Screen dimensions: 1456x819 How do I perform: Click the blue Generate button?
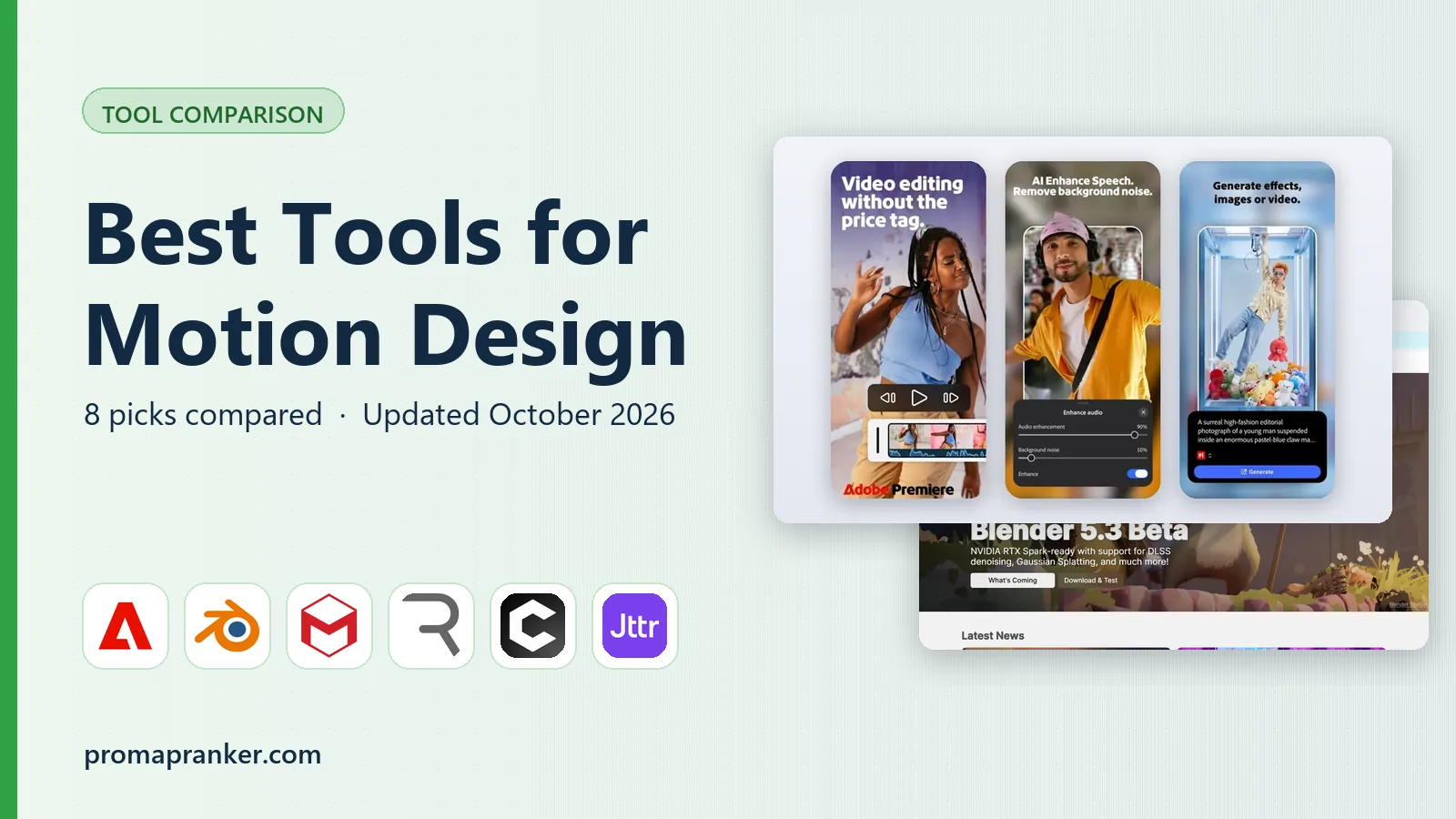tap(1257, 472)
